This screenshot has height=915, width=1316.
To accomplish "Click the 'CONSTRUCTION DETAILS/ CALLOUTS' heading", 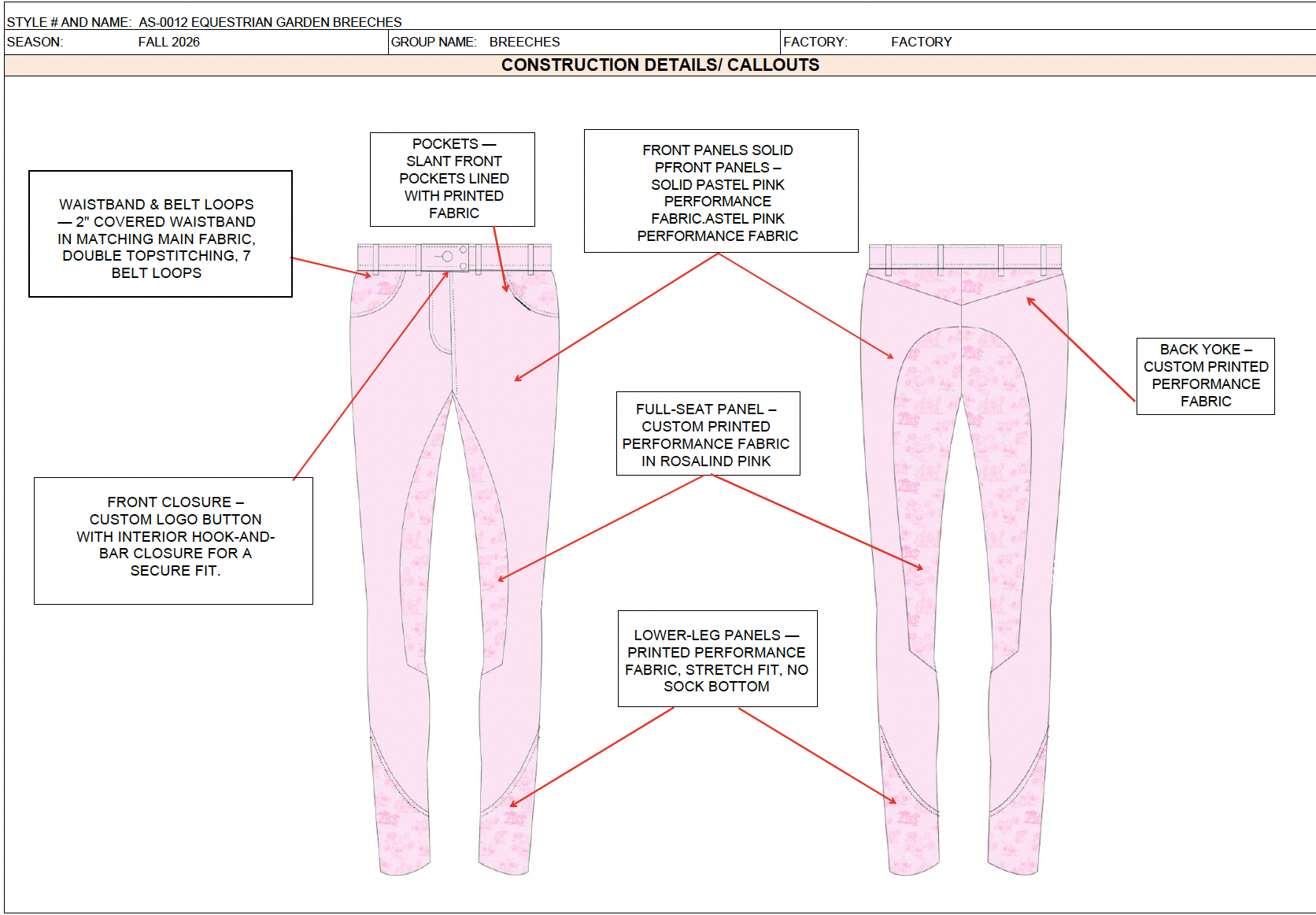I will tap(660, 65).
